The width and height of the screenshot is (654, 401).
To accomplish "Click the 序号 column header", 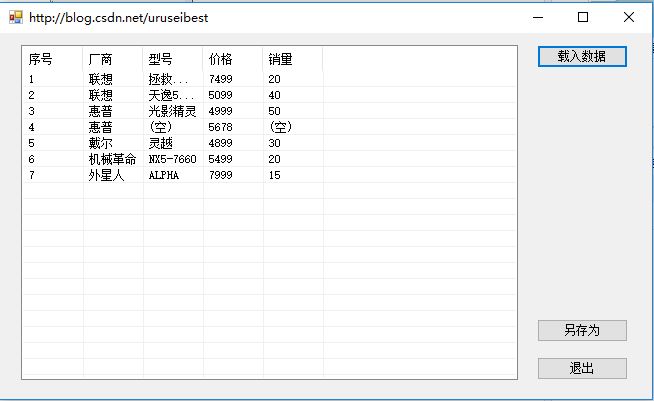I will [53, 59].
